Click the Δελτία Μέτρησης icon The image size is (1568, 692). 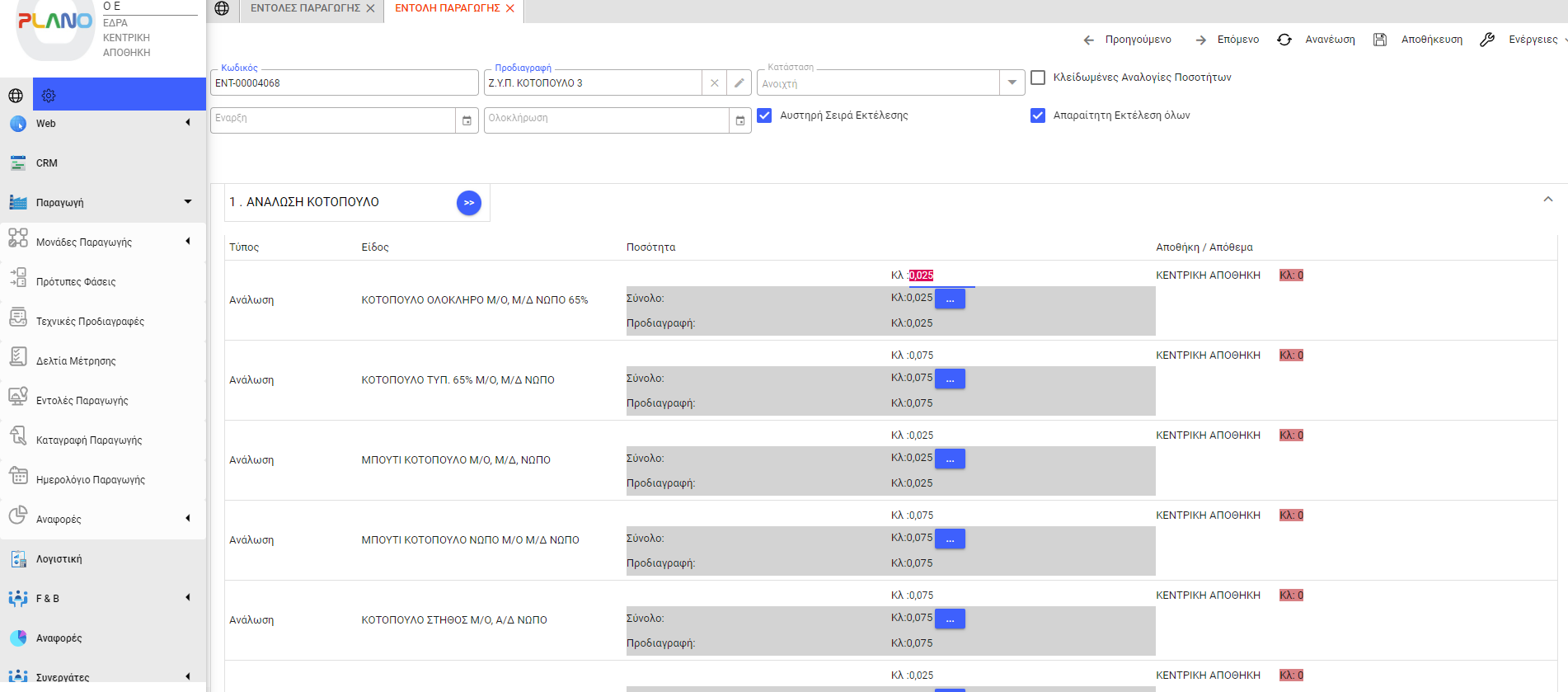point(18,357)
